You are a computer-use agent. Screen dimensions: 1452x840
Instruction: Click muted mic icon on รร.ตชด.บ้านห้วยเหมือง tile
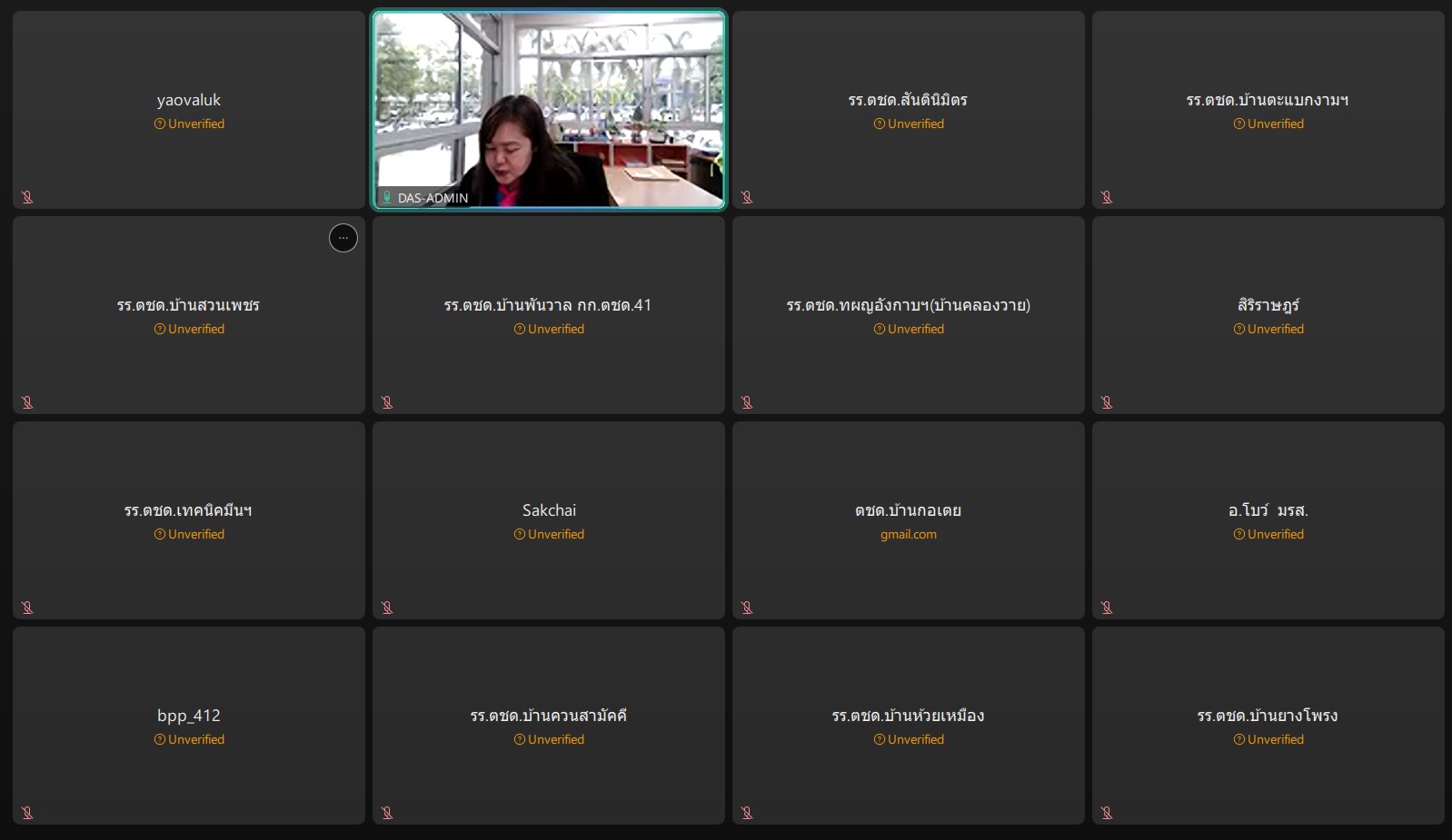point(747,813)
